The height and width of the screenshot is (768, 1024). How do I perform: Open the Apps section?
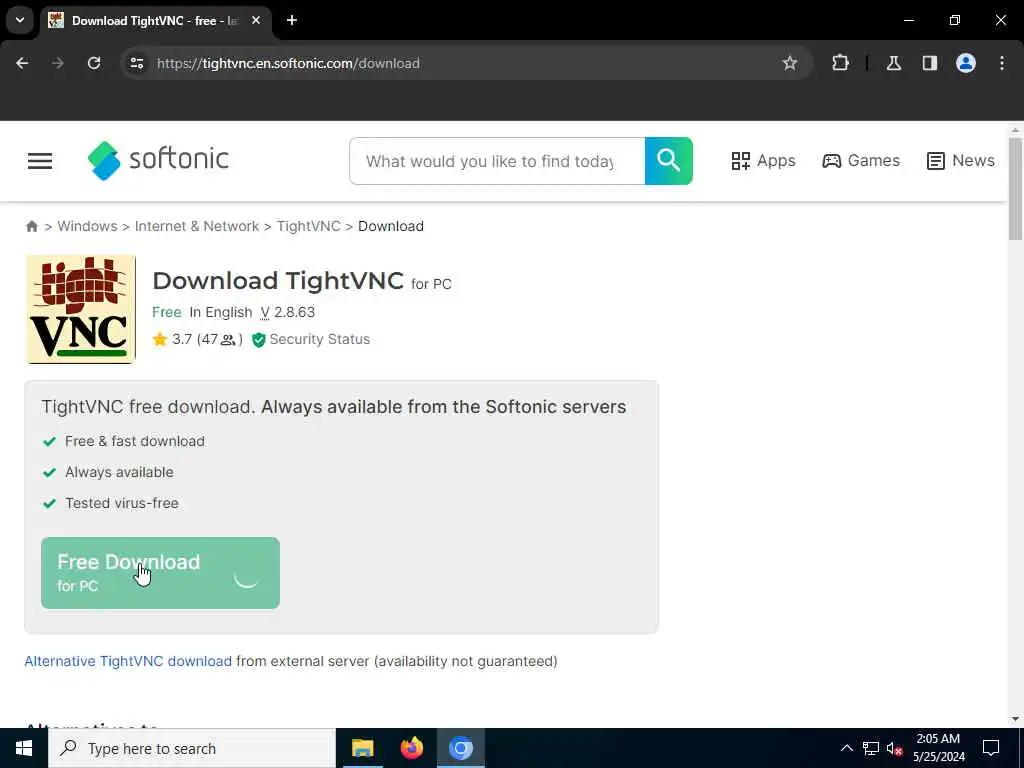pos(763,161)
